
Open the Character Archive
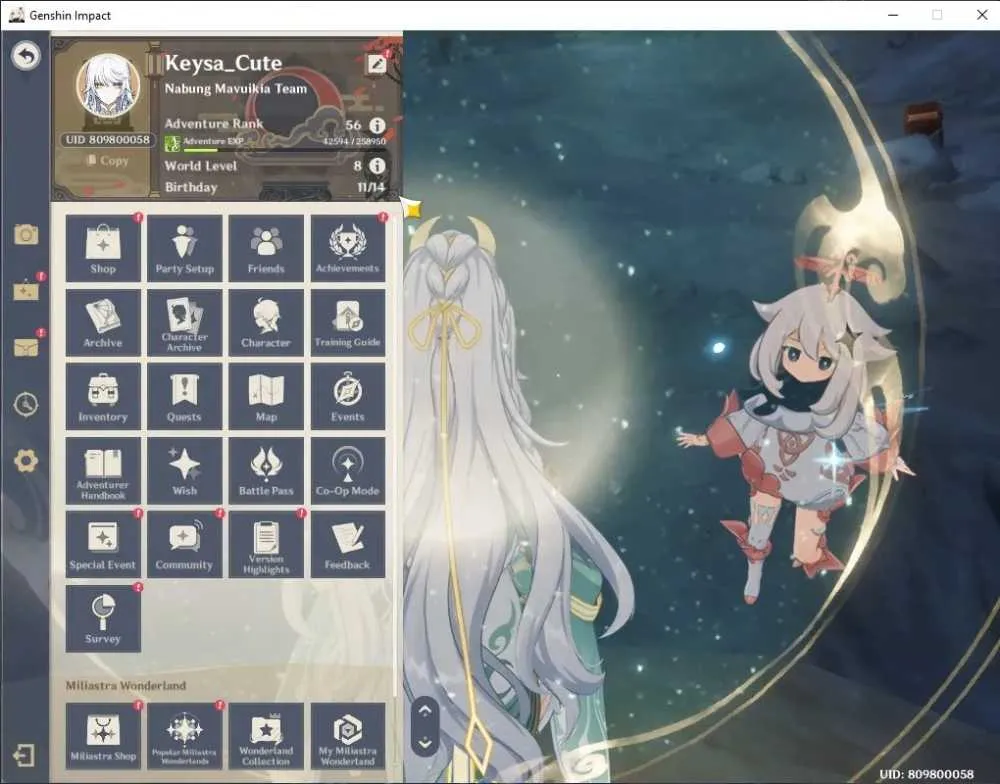pos(185,322)
